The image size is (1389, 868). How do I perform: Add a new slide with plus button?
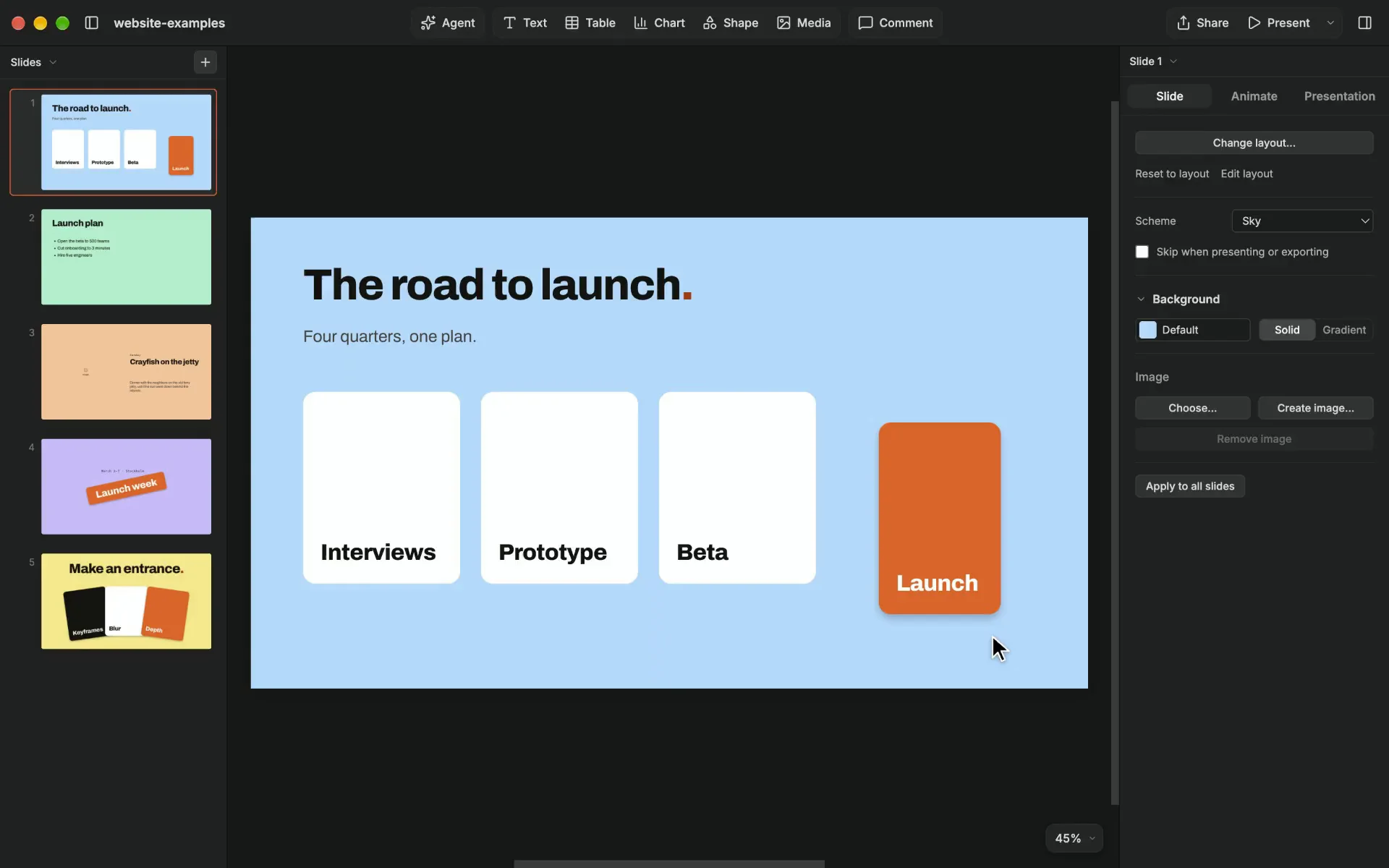205,62
